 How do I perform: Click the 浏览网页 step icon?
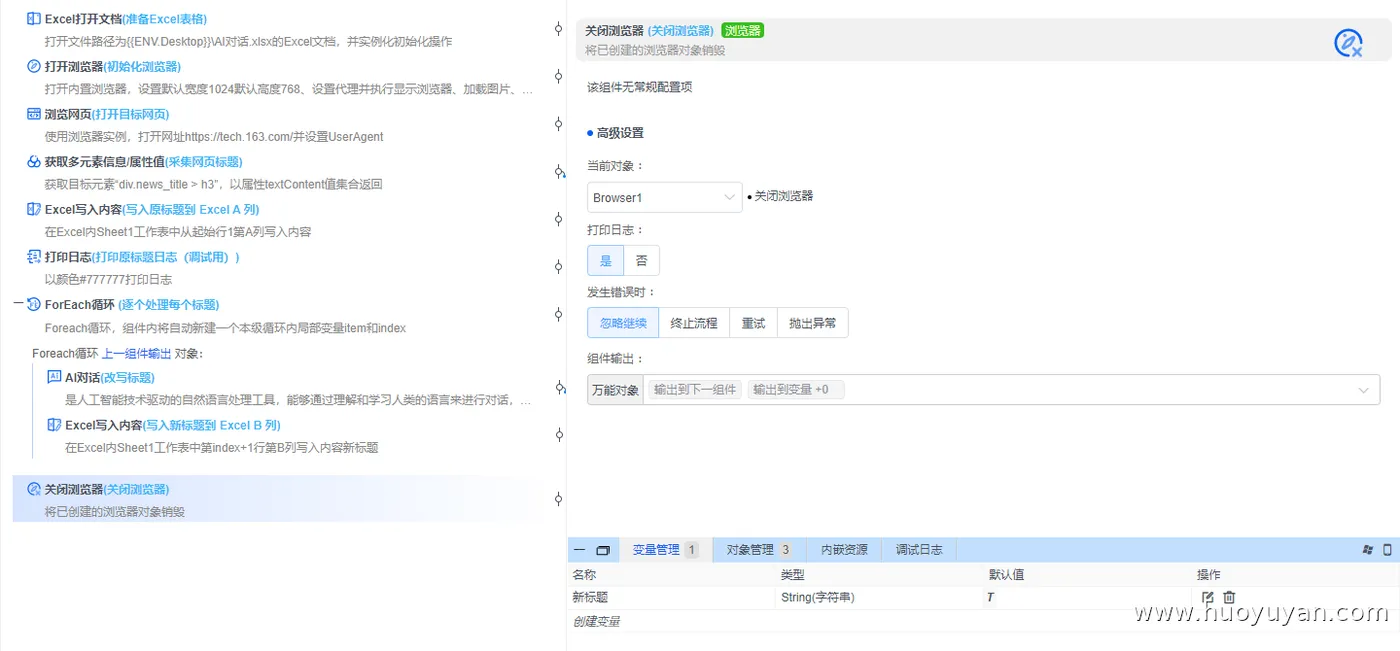(x=34, y=114)
